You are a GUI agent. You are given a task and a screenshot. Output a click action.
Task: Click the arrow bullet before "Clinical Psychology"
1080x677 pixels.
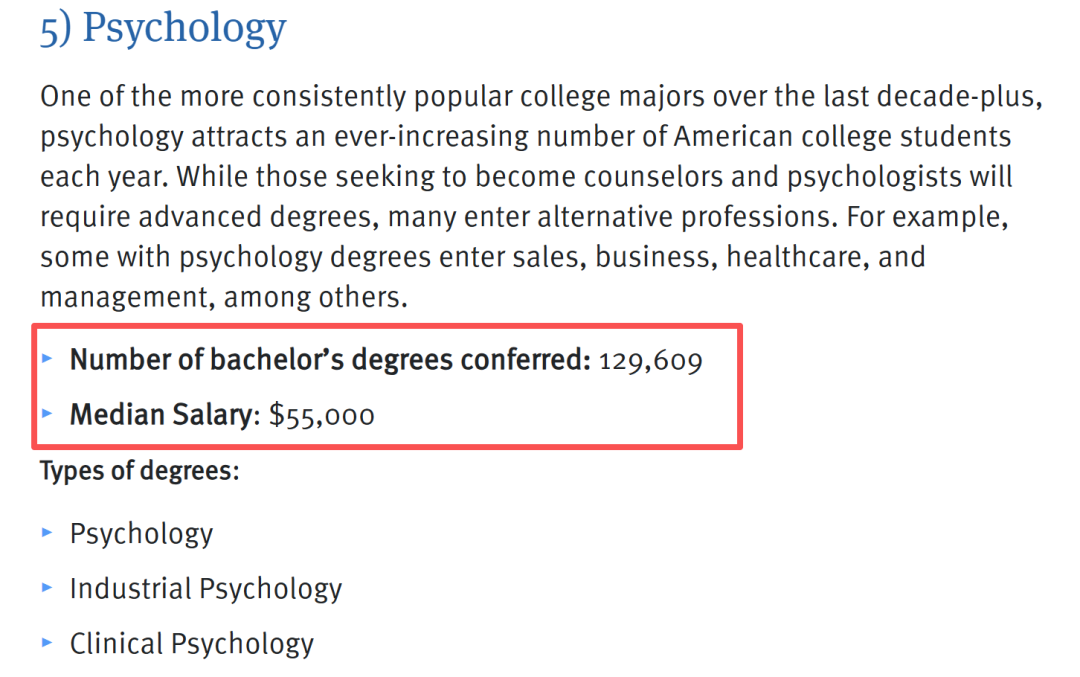pos(48,642)
